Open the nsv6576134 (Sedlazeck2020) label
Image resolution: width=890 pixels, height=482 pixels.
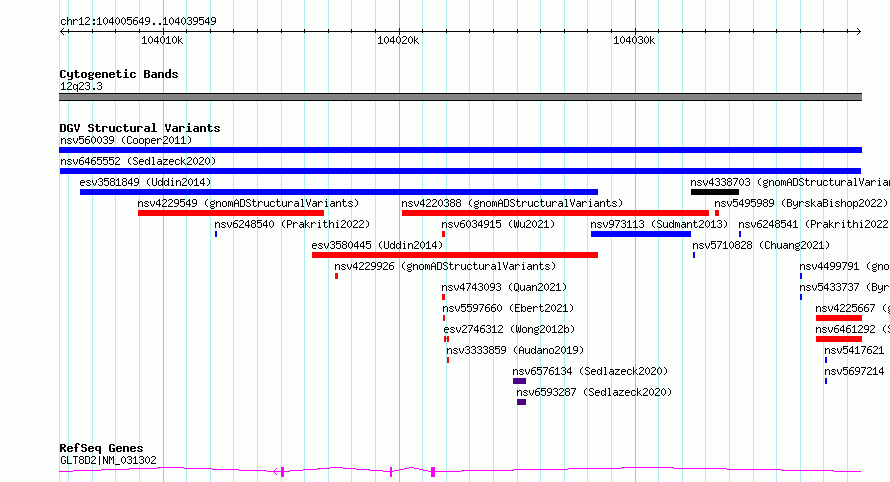(590, 371)
